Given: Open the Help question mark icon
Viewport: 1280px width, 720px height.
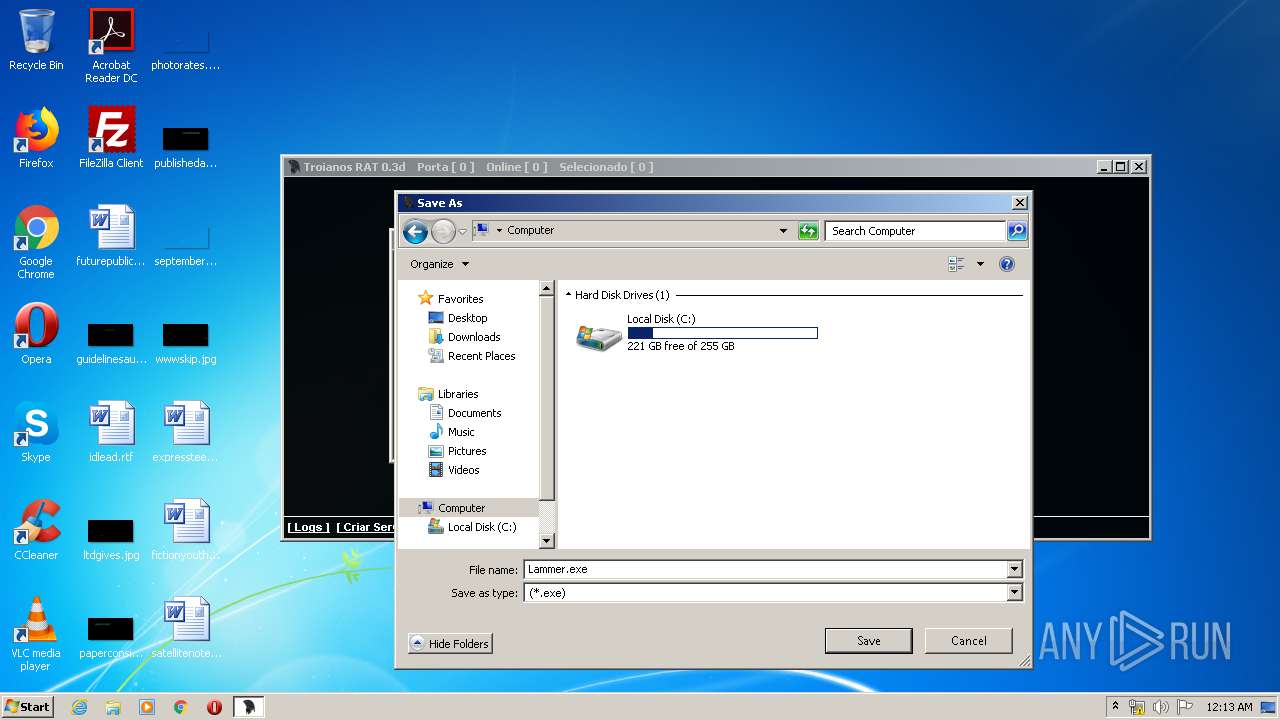Looking at the screenshot, I should pyautogui.click(x=1007, y=264).
